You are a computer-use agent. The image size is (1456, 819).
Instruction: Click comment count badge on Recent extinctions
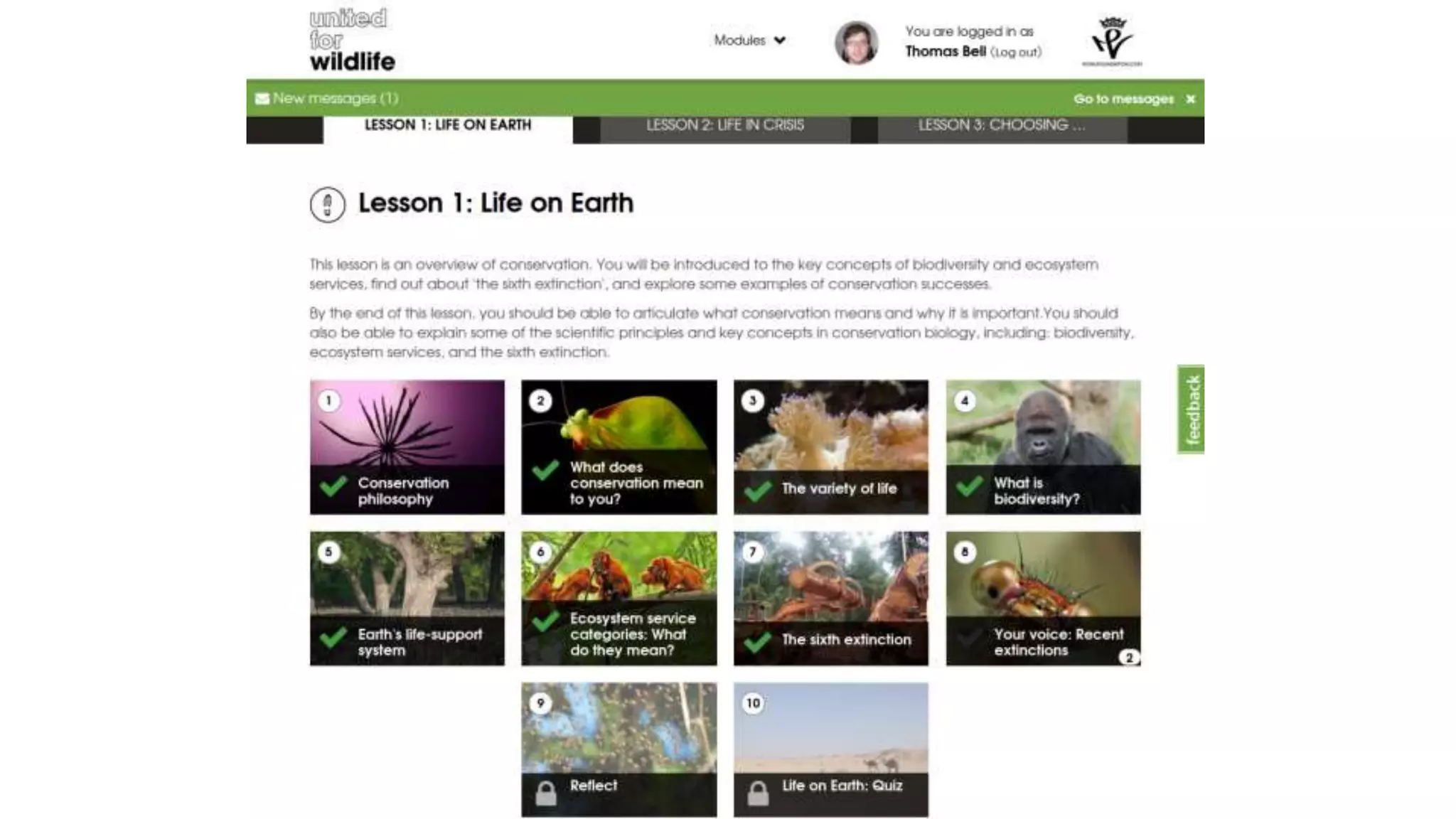click(x=1129, y=658)
